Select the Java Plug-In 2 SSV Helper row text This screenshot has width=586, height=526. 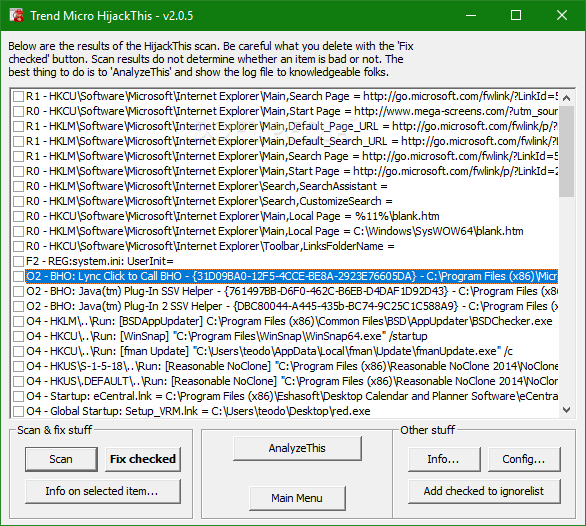pos(292,306)
